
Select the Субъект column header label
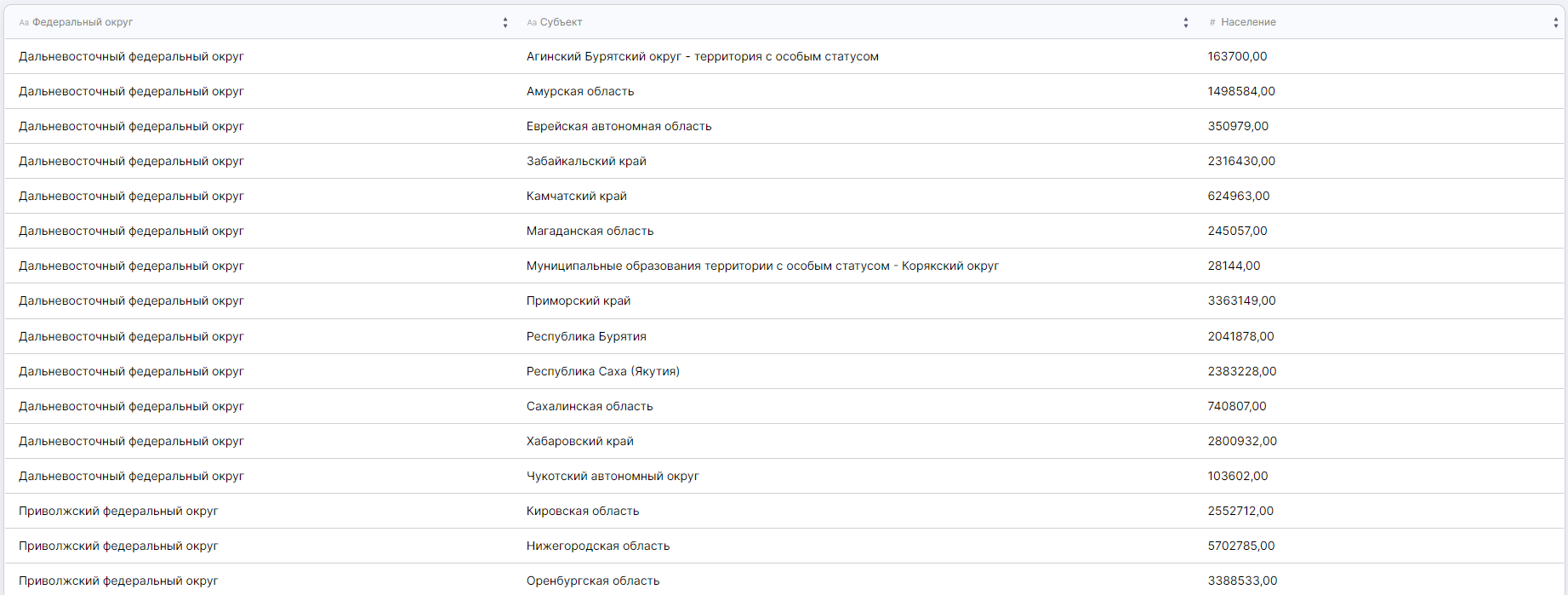click(x=561, y=22)
